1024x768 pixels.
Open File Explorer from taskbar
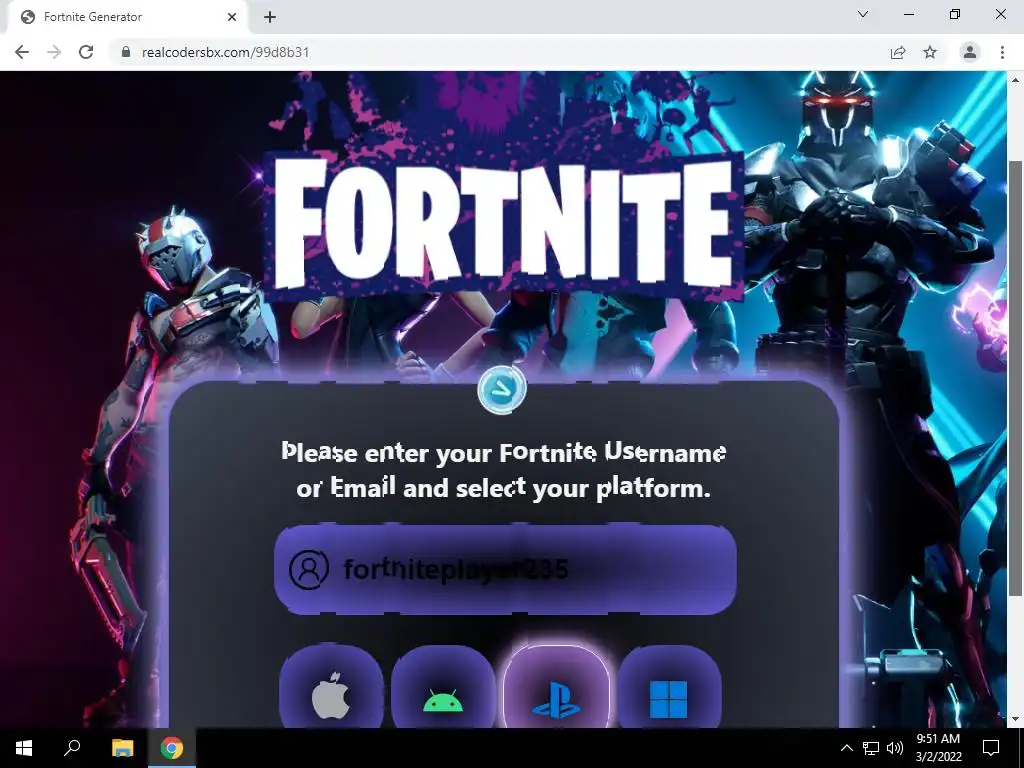tap(122, 748)
